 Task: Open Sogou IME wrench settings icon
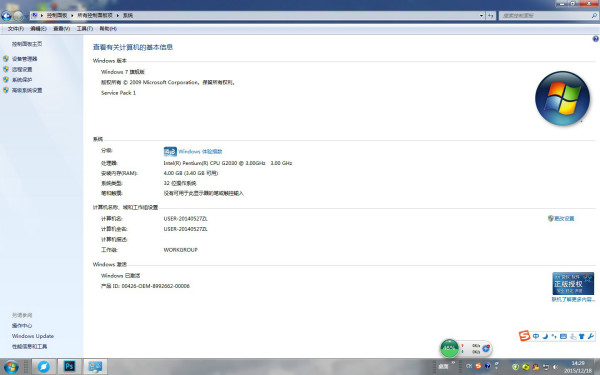[591, 336]
